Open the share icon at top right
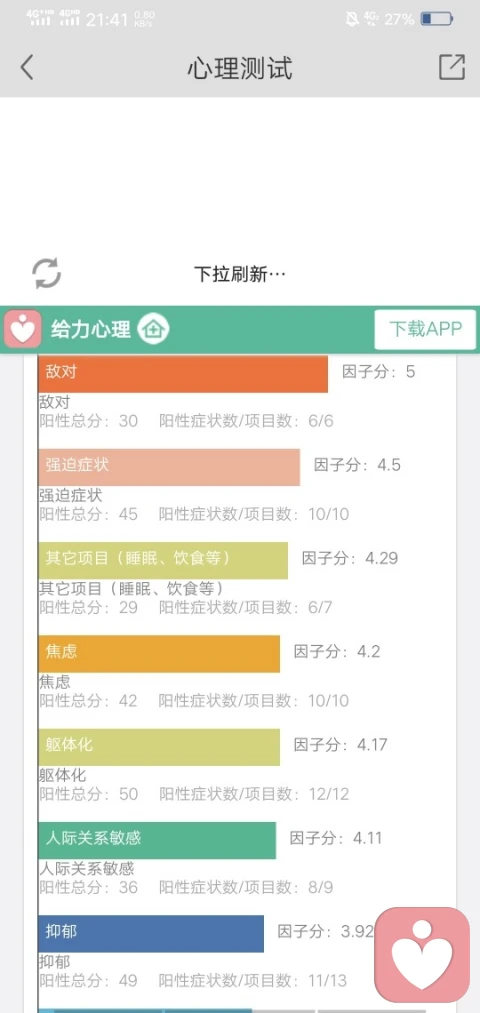Viewport: 480px width, 1013px height. pos(452,67)
